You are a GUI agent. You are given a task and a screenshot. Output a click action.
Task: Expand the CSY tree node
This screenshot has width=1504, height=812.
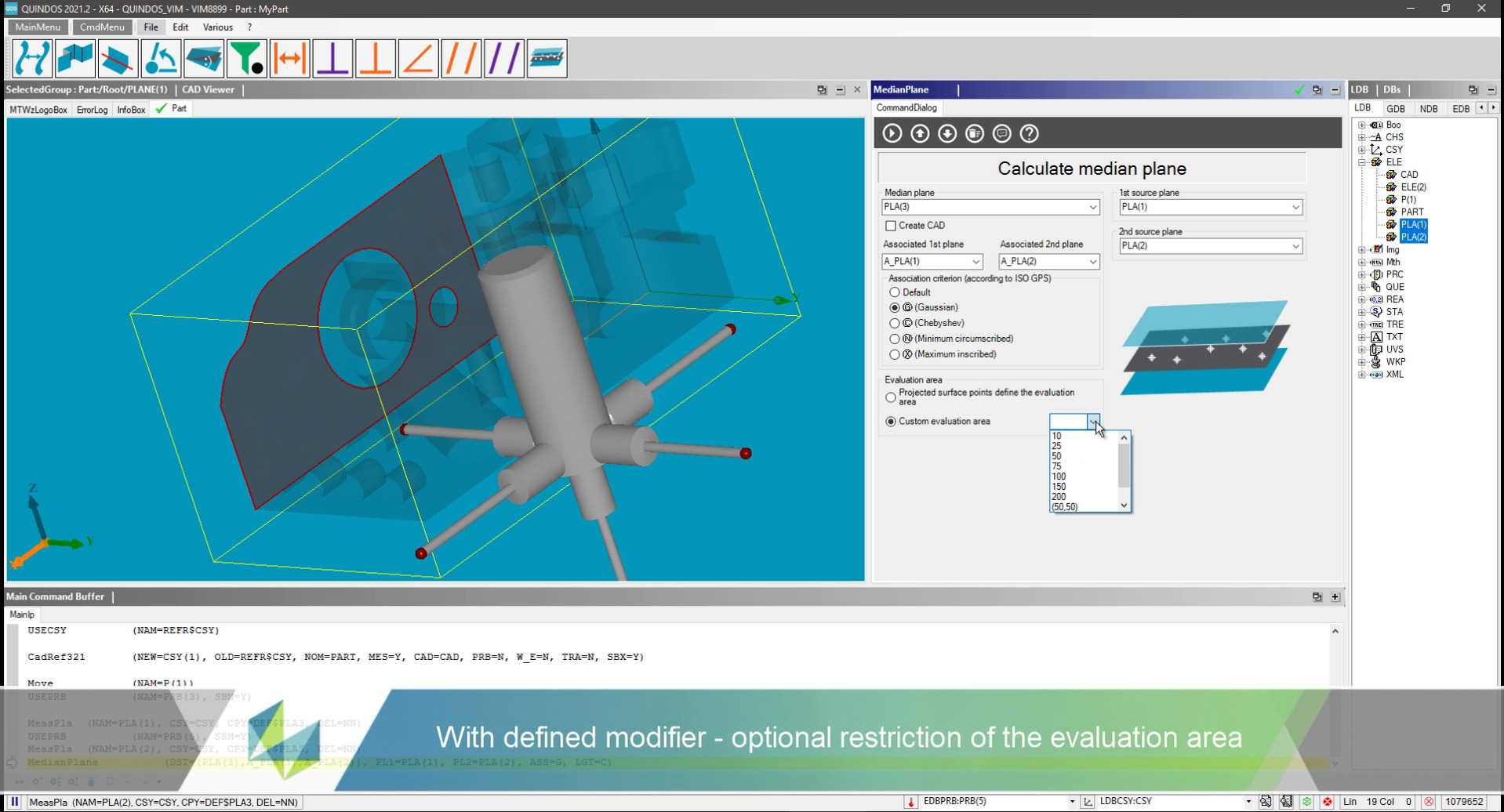pyautogui.click(x=1362, y=150)
